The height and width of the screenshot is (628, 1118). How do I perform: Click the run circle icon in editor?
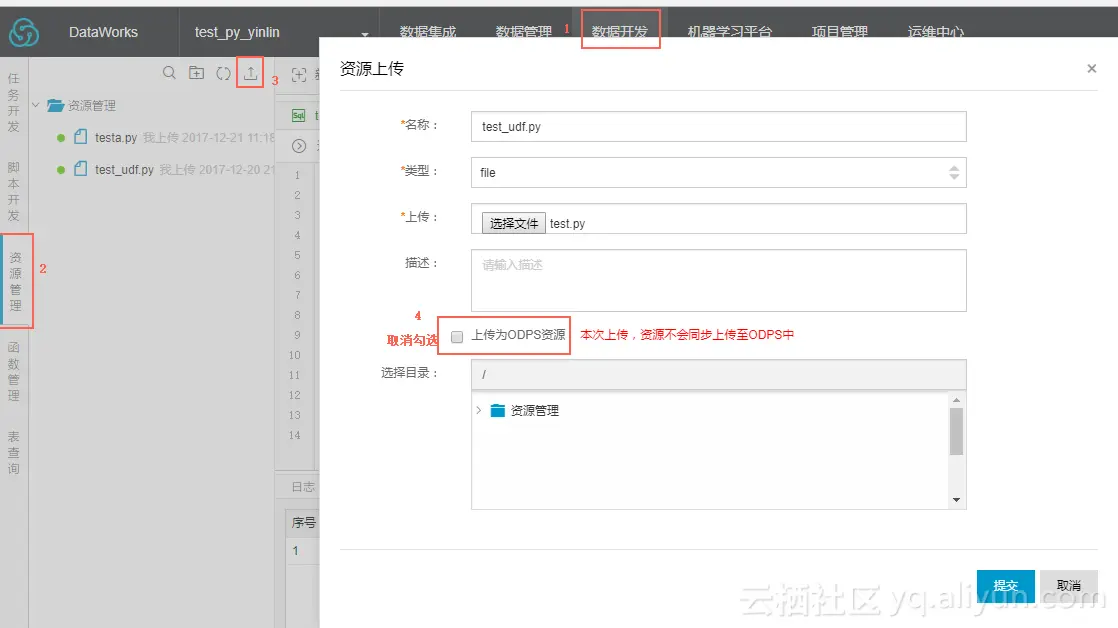point(299,145)
